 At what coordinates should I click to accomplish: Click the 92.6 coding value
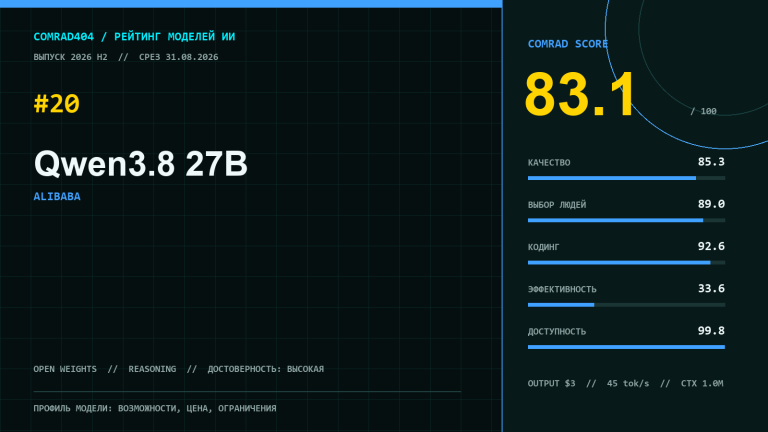point(711,246)
